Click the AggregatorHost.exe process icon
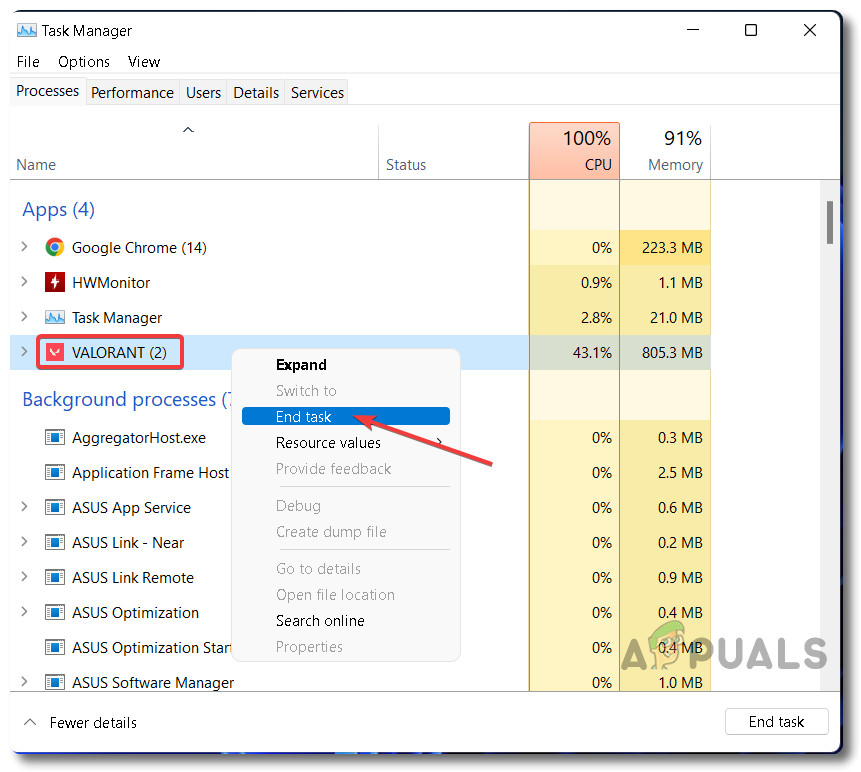This screenshot has width=861, height=772. (x=54, y=438)
